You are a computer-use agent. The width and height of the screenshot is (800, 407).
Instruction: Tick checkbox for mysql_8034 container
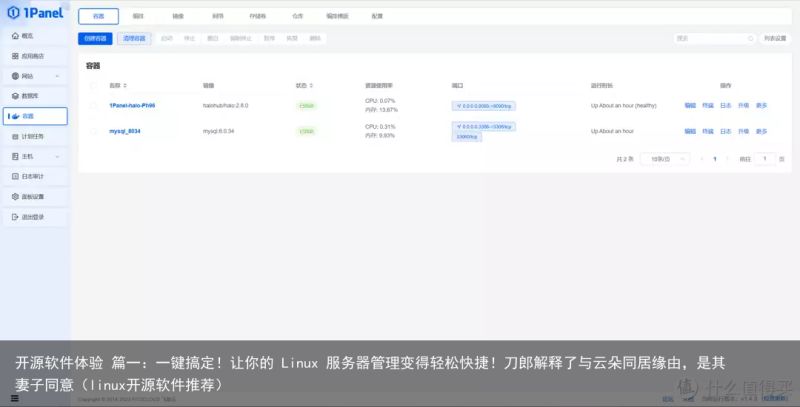coord(93,131)
